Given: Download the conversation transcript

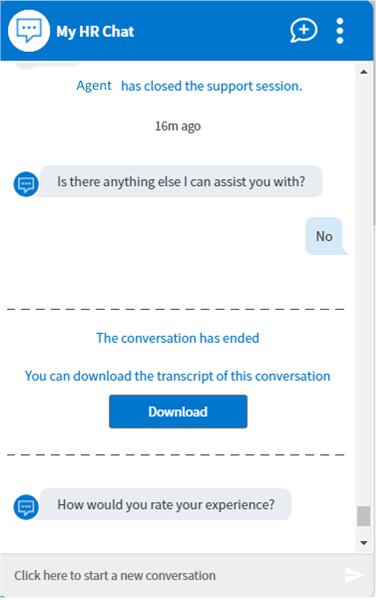Looking at the screenshot, I should (x=178, y=411).
